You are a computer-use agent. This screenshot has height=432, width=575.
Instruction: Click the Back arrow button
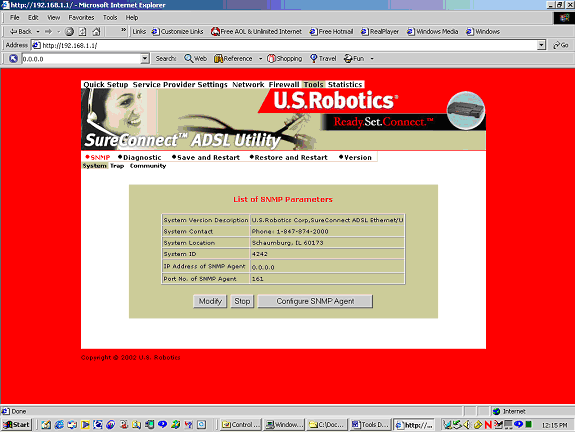(x=21, y=32)
